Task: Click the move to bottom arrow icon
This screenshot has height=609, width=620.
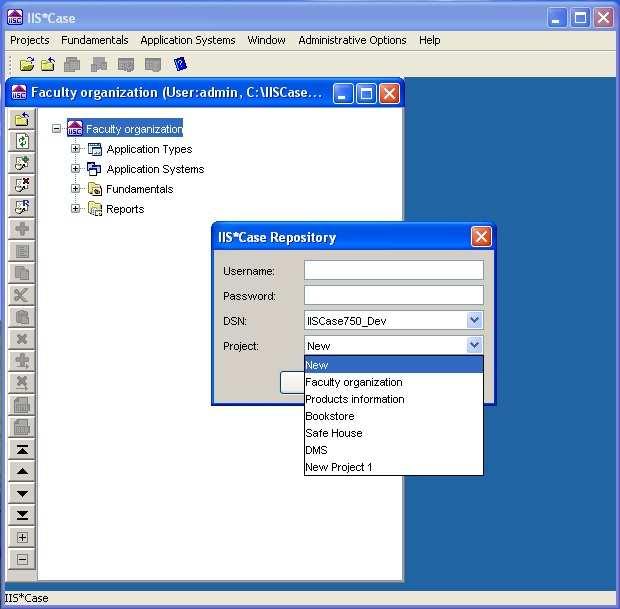Action: click(22, 515)
